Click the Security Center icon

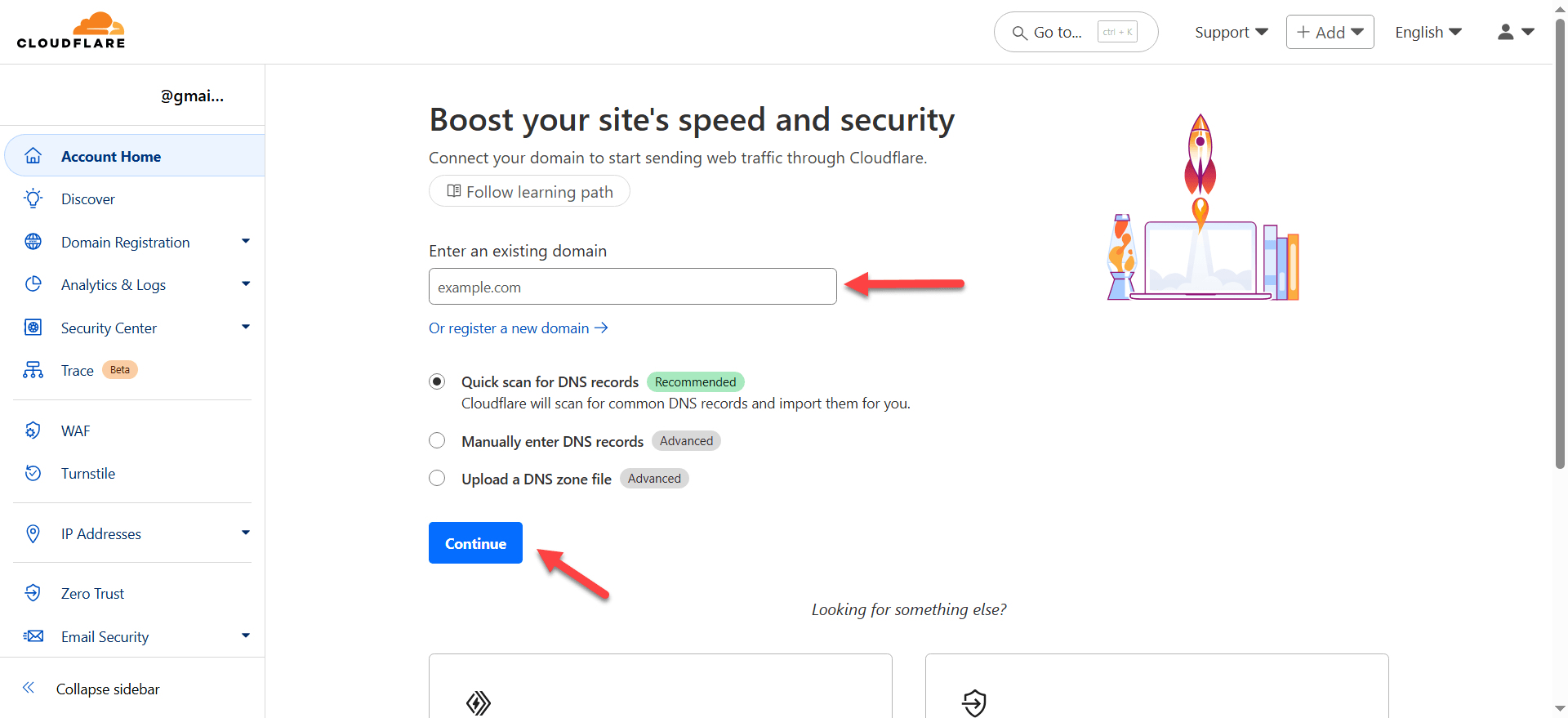(33, 328)
